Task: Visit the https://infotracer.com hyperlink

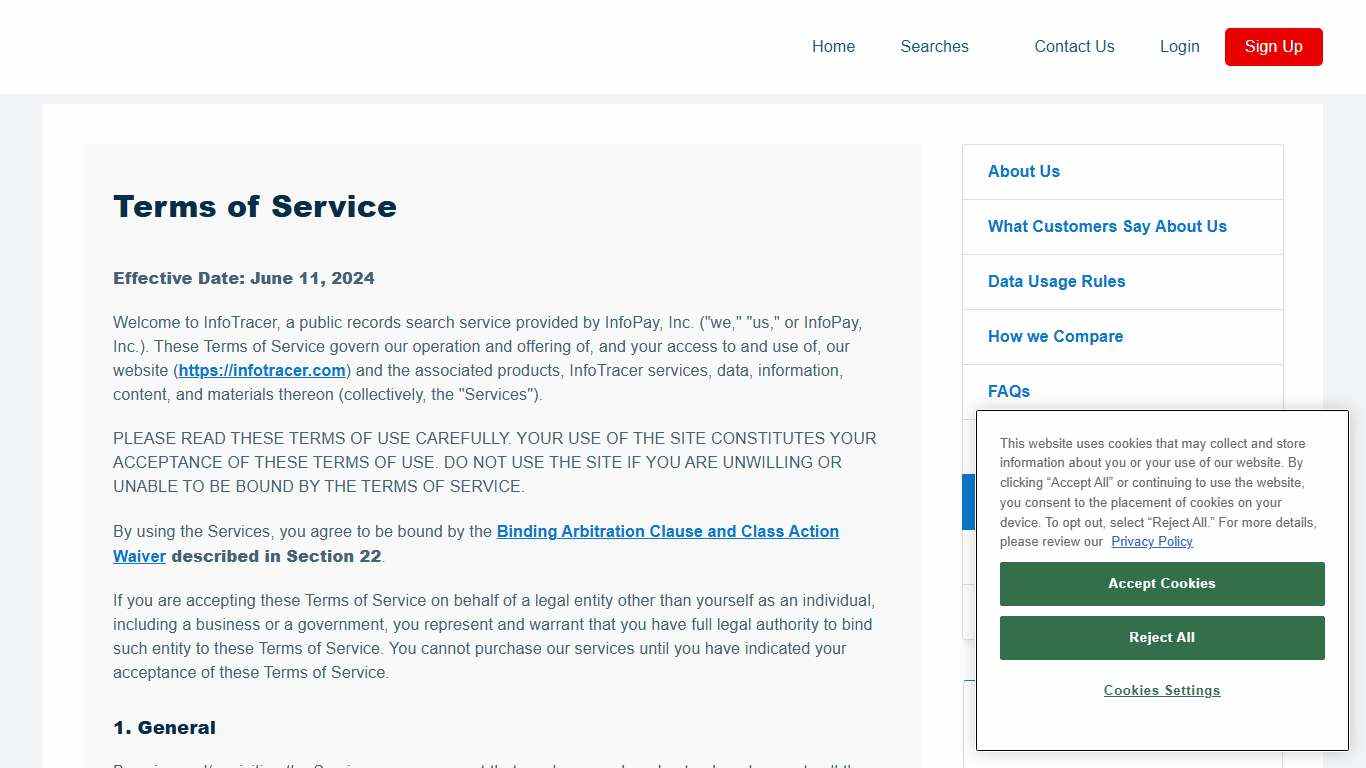Action: (262, 370)
